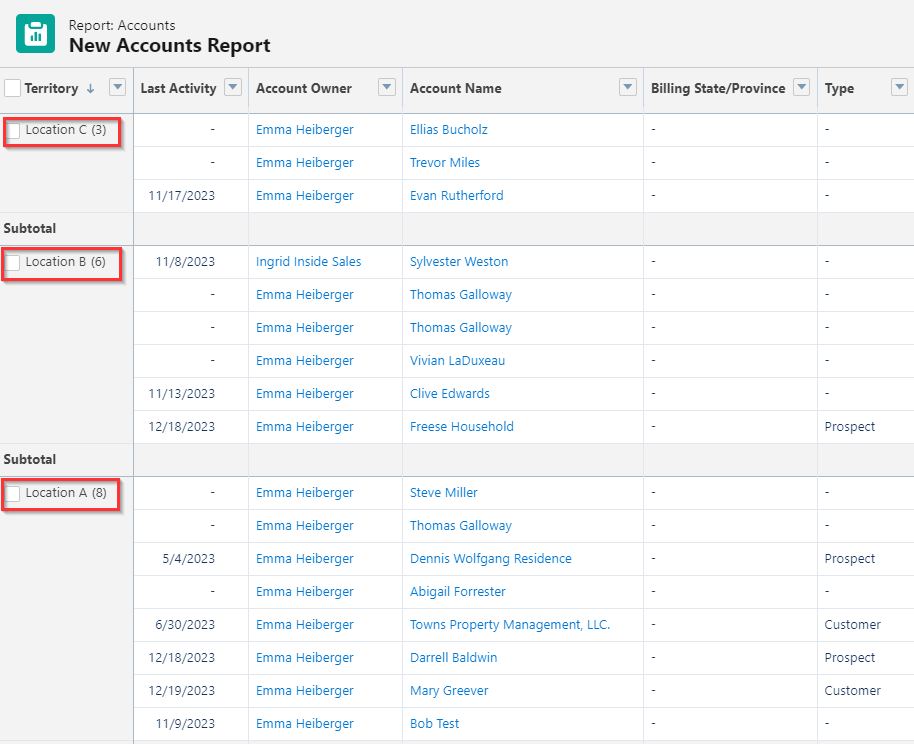Screen dimensions: 914x744
Task: Click the Territory sort arrow icon
Action: pos(90,89)
